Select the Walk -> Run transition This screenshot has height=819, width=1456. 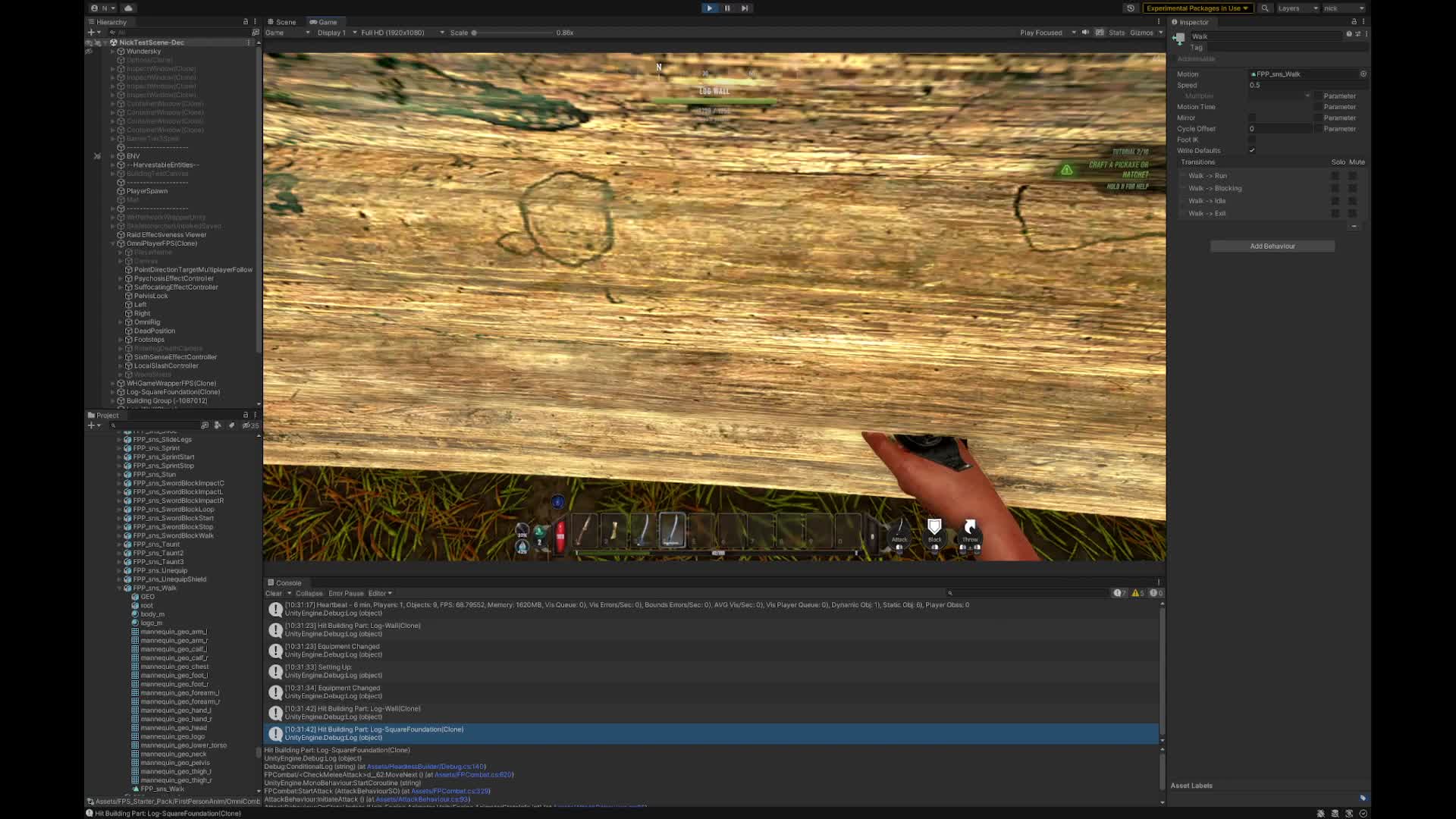[1207, 175]
